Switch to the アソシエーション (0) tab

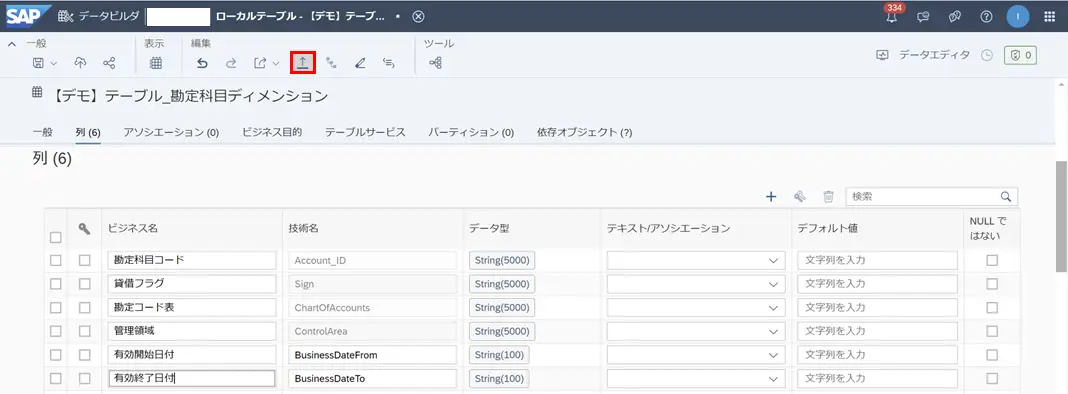tap(172, 132)
